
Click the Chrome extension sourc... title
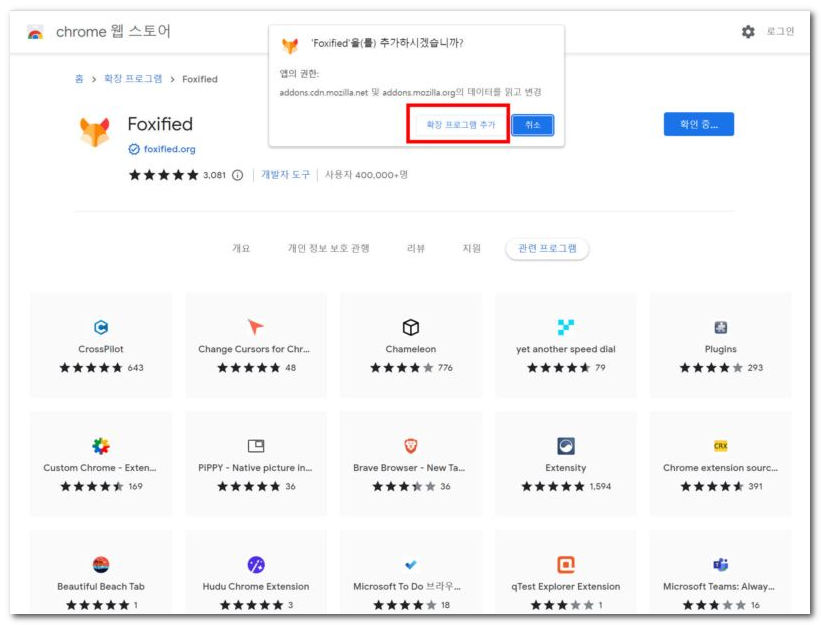[720, 468]
